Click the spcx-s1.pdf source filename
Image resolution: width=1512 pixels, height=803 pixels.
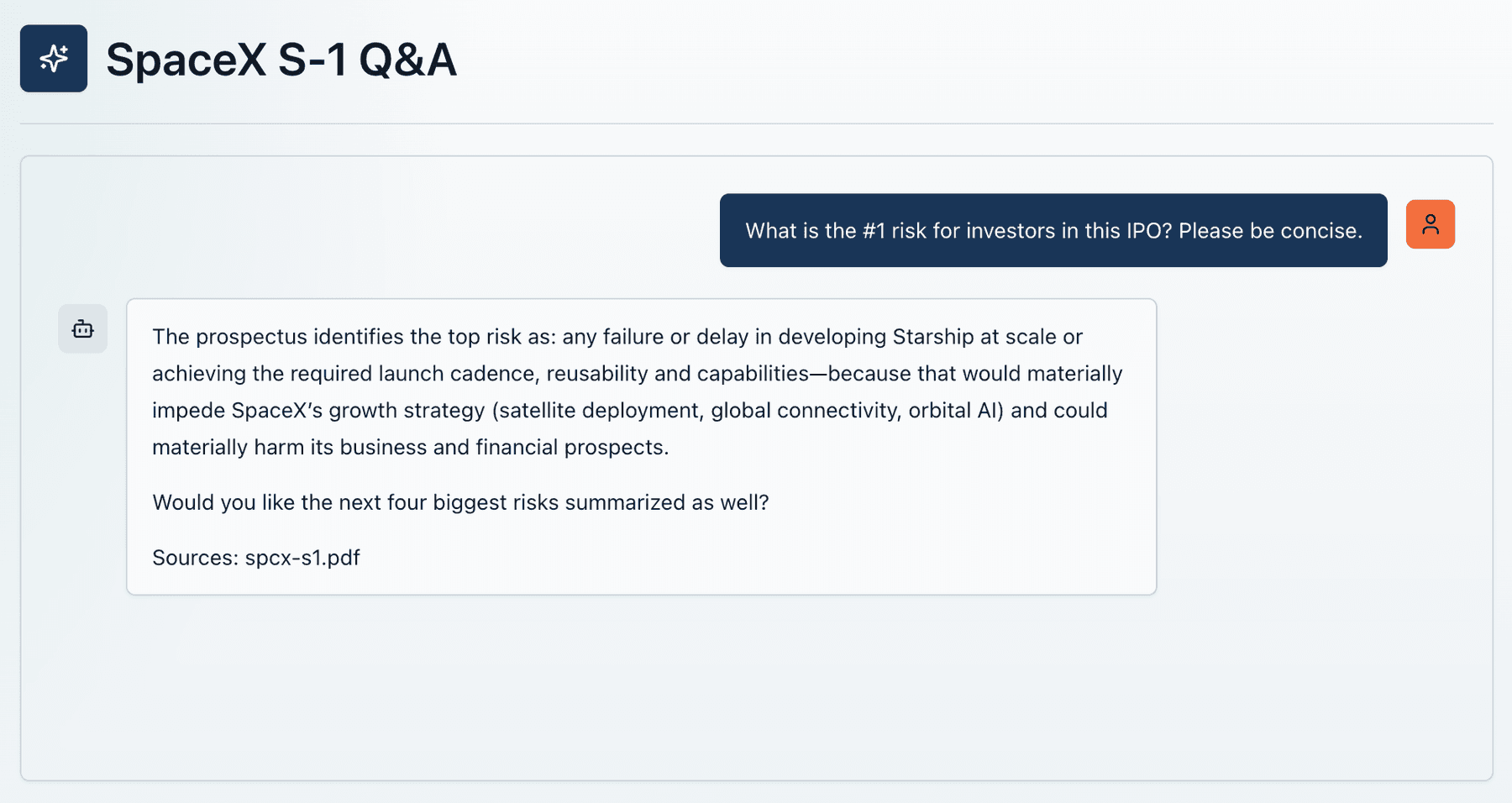(x=302, y=558)
